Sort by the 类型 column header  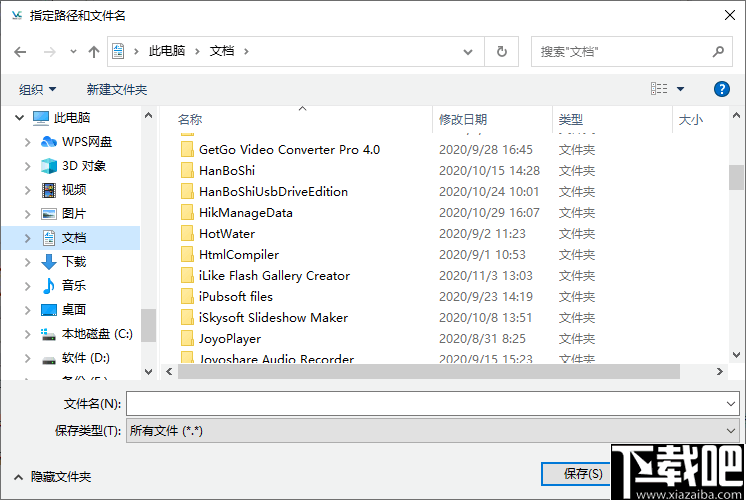(570, 119)
